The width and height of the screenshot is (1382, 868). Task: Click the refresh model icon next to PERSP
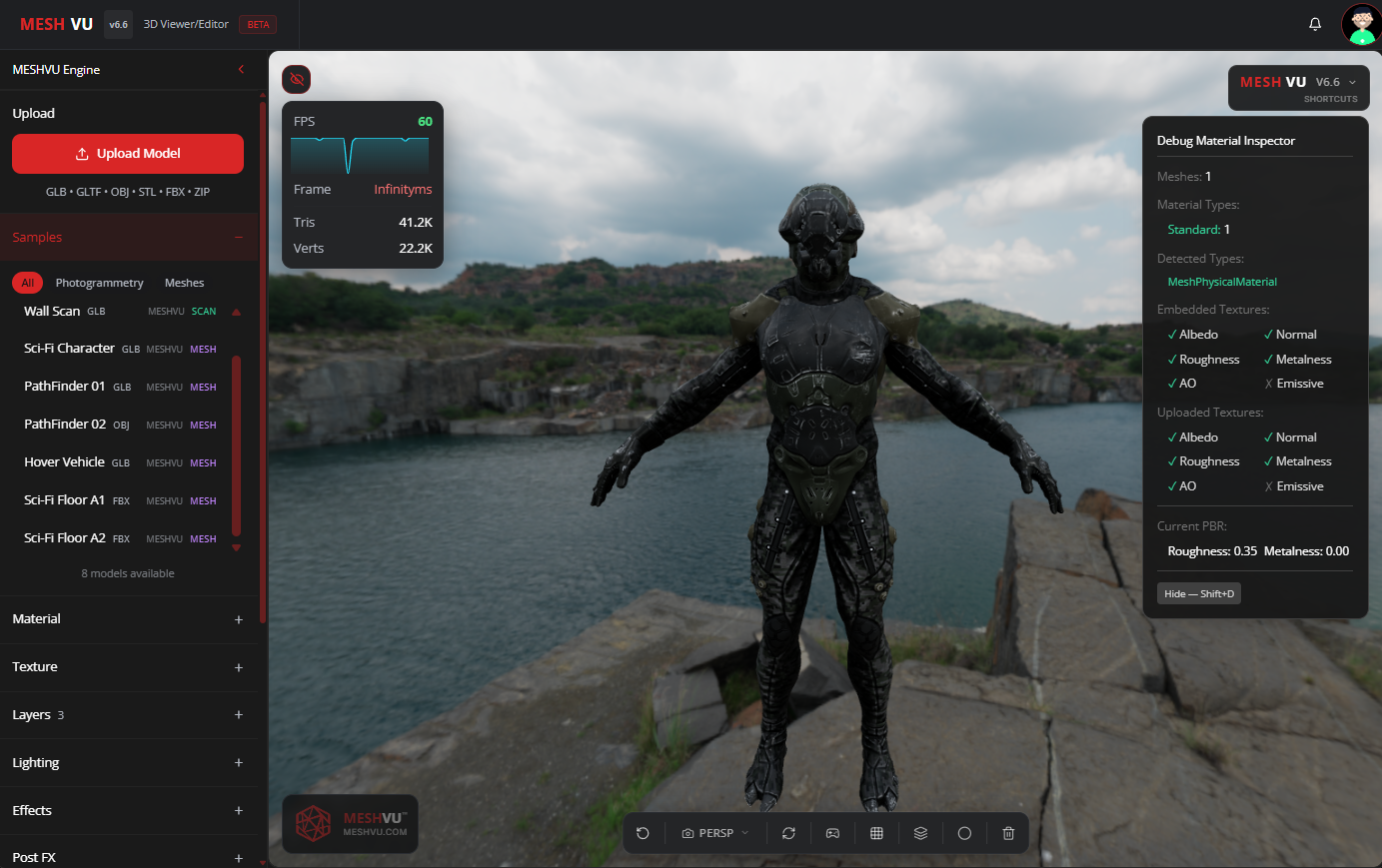click(788, 832)
